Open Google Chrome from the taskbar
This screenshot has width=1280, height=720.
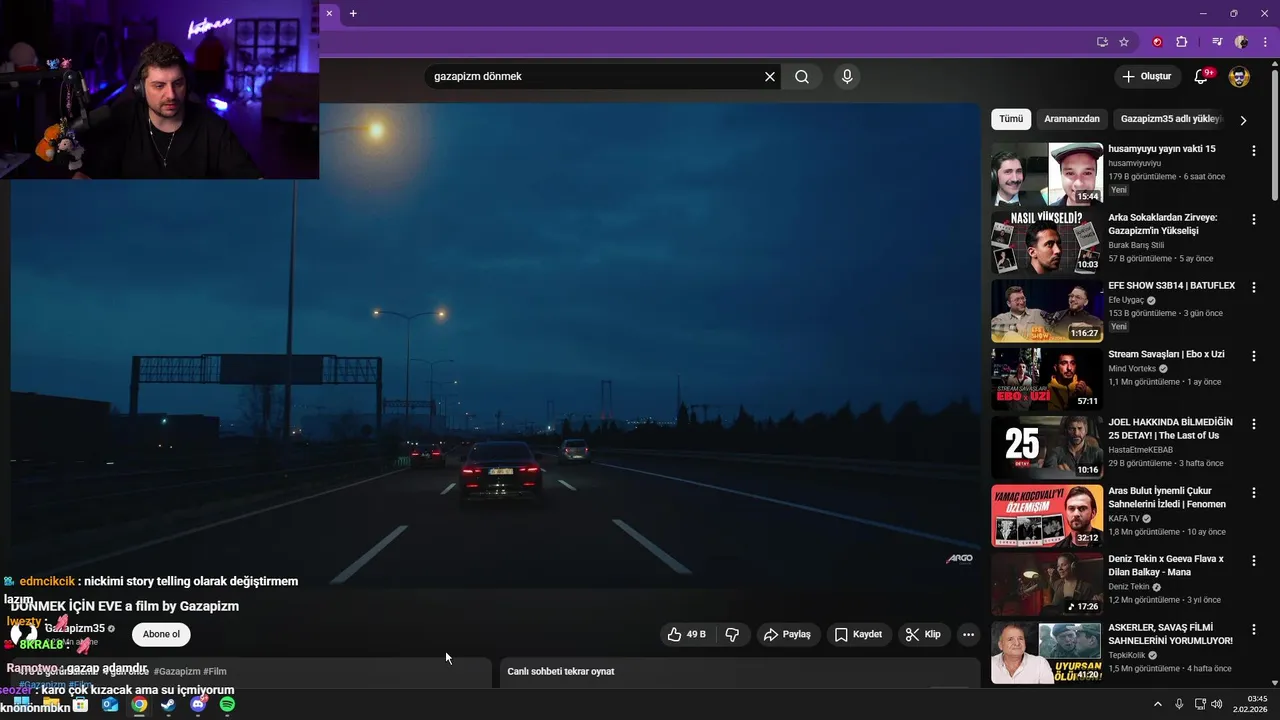click(139, 704)
